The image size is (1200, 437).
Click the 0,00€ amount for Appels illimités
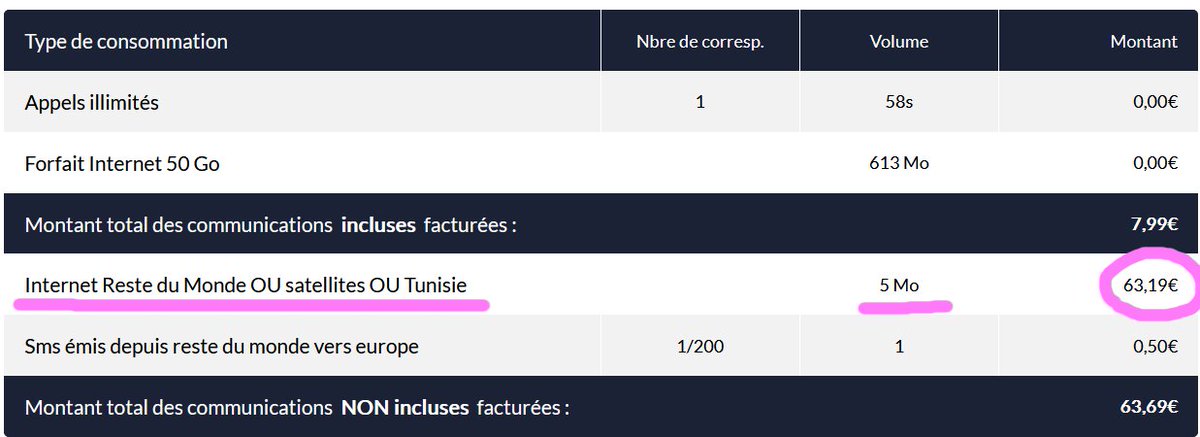click(x=1154, y=102)
